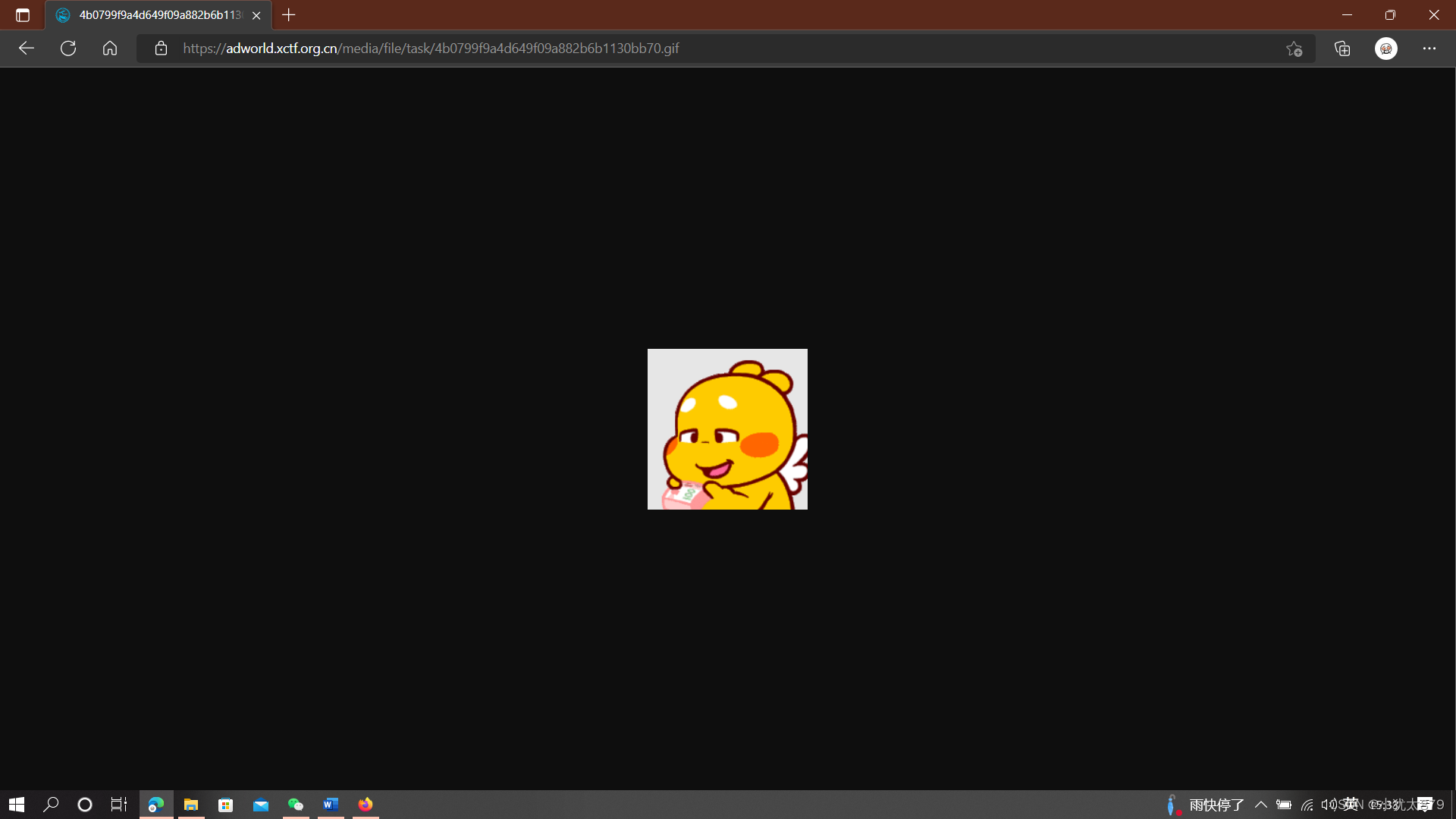
Task: Open the user profile avatar
Action: click(1386, 49)
